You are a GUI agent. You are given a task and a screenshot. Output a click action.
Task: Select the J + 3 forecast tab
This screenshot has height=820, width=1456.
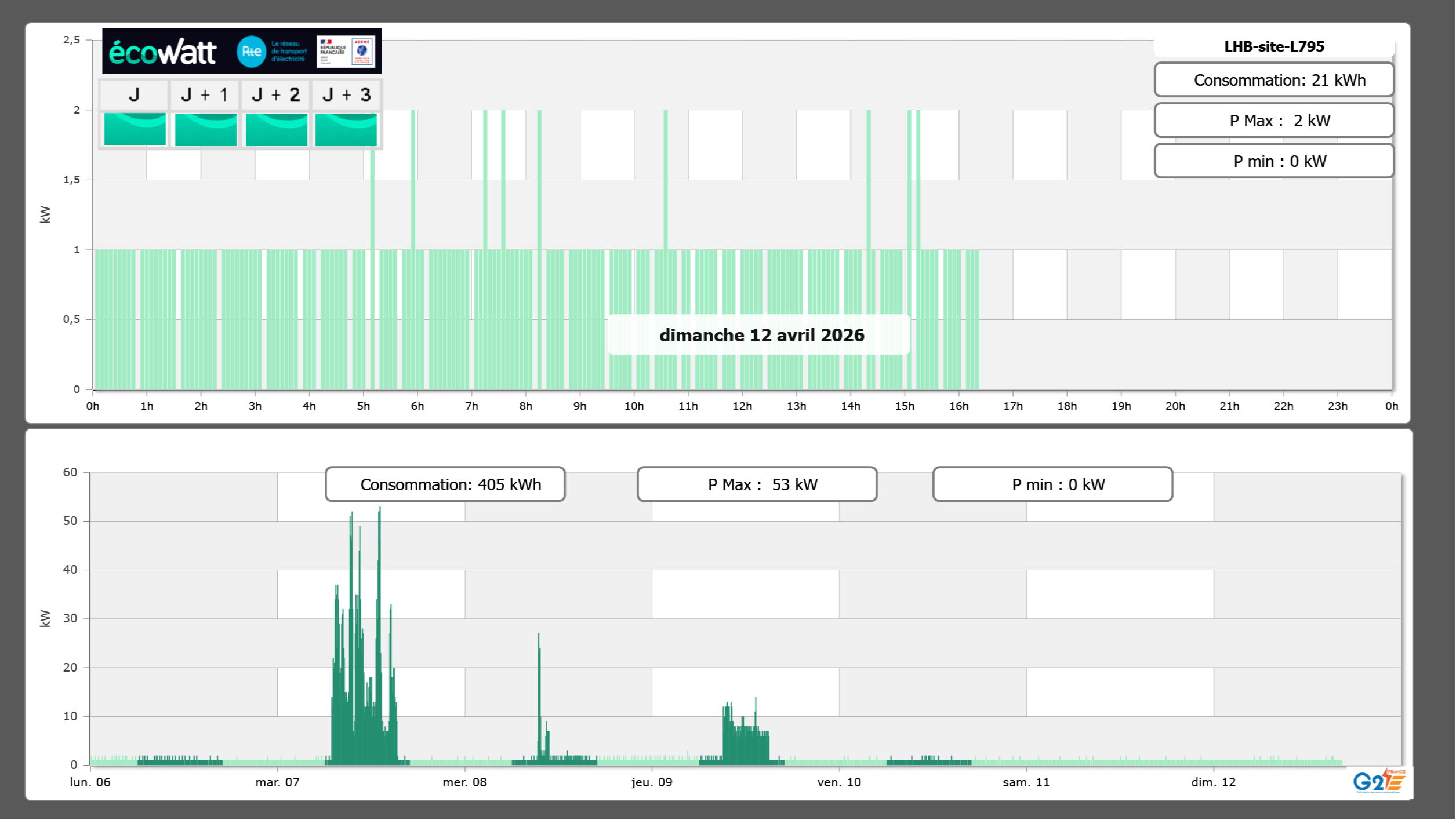(x=346, y=94)
